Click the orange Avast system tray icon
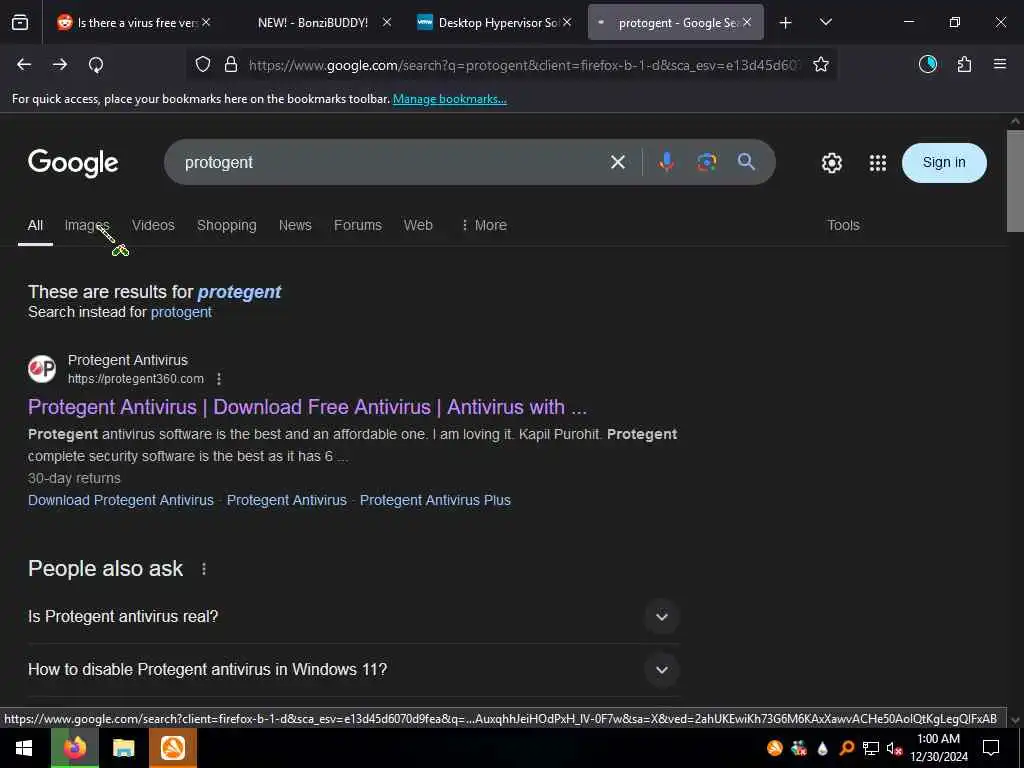Image resolution: width=1024 pixels, height=768 pixels. point(775,748)
